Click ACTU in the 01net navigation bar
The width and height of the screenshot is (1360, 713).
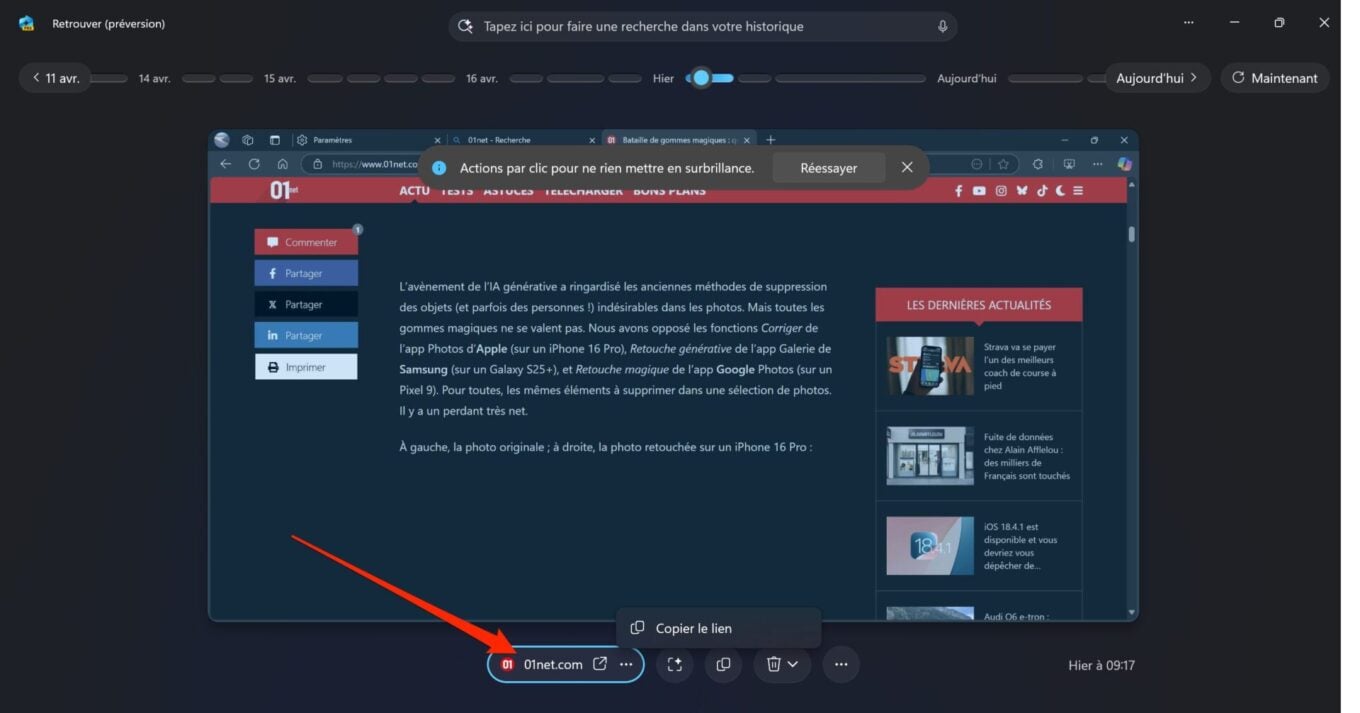414,191
